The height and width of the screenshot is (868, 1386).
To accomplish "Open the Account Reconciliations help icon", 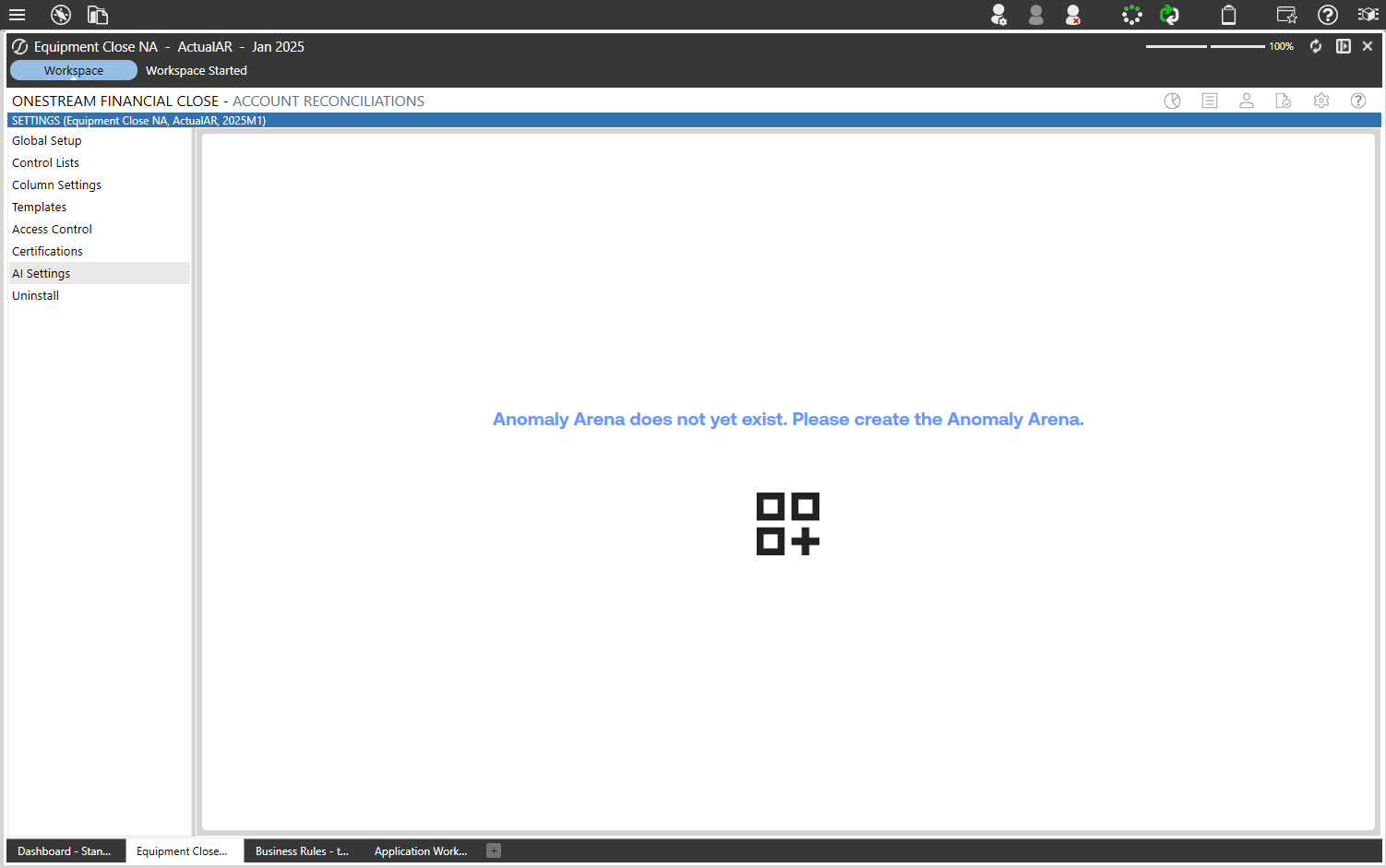I will [x=1358, y=101].
